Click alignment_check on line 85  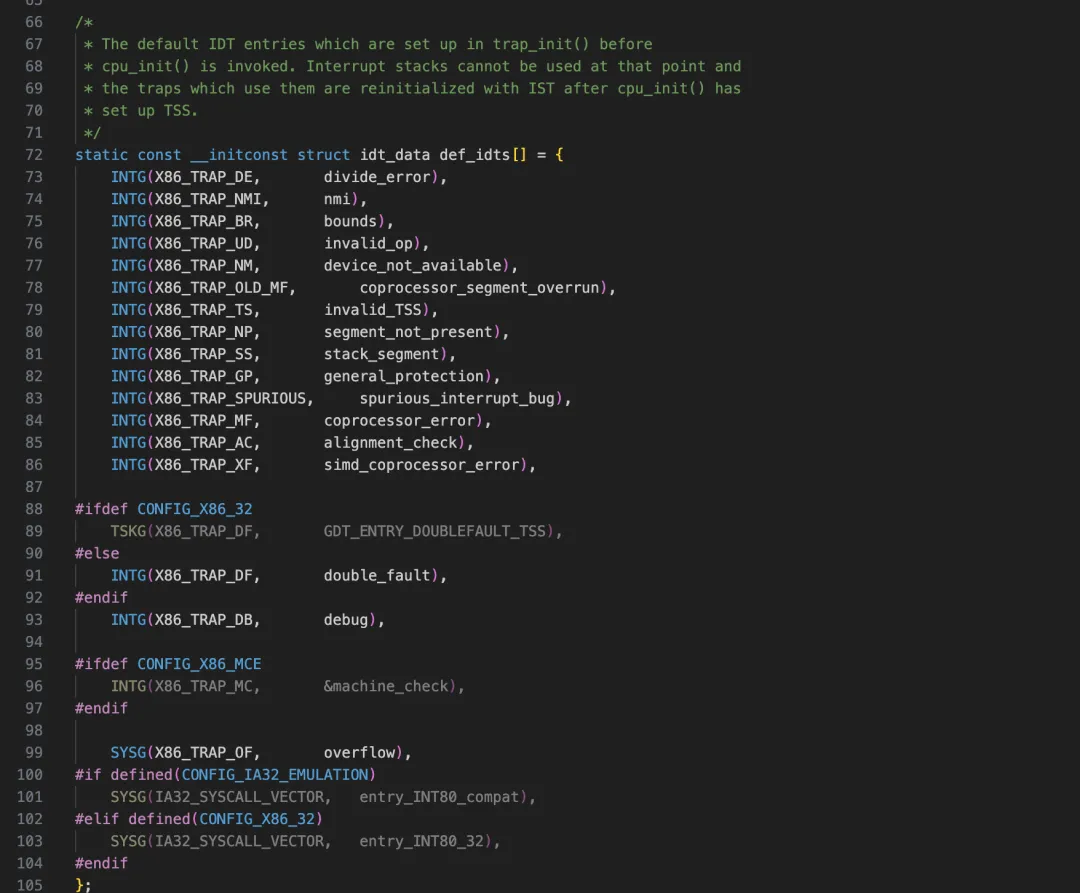391,443
